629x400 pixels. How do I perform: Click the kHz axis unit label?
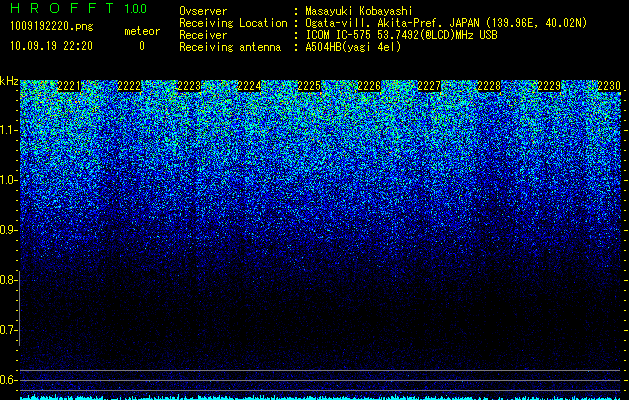coord(9,81)
